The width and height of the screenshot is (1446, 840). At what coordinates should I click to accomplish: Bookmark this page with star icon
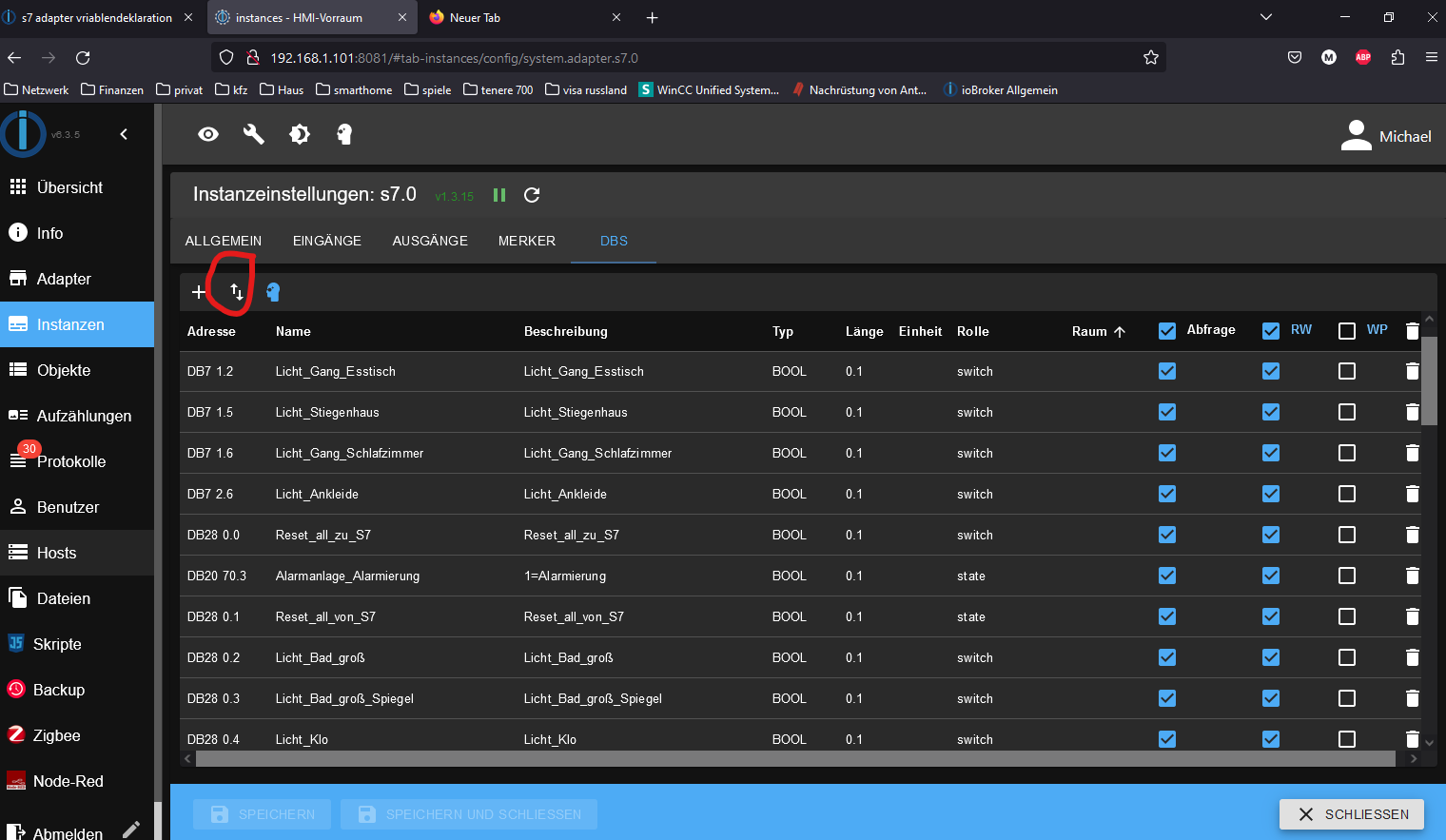click(1151, 58)
